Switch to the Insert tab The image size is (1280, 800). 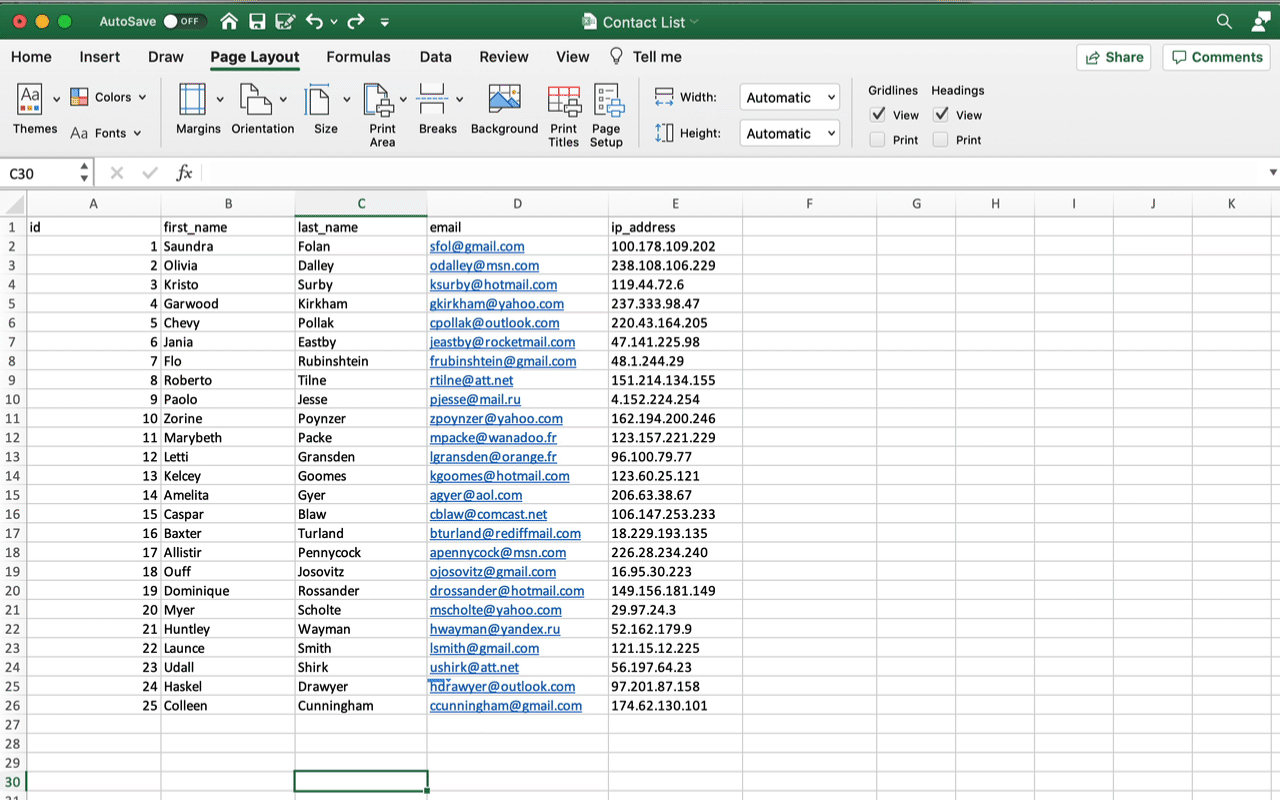100,57
